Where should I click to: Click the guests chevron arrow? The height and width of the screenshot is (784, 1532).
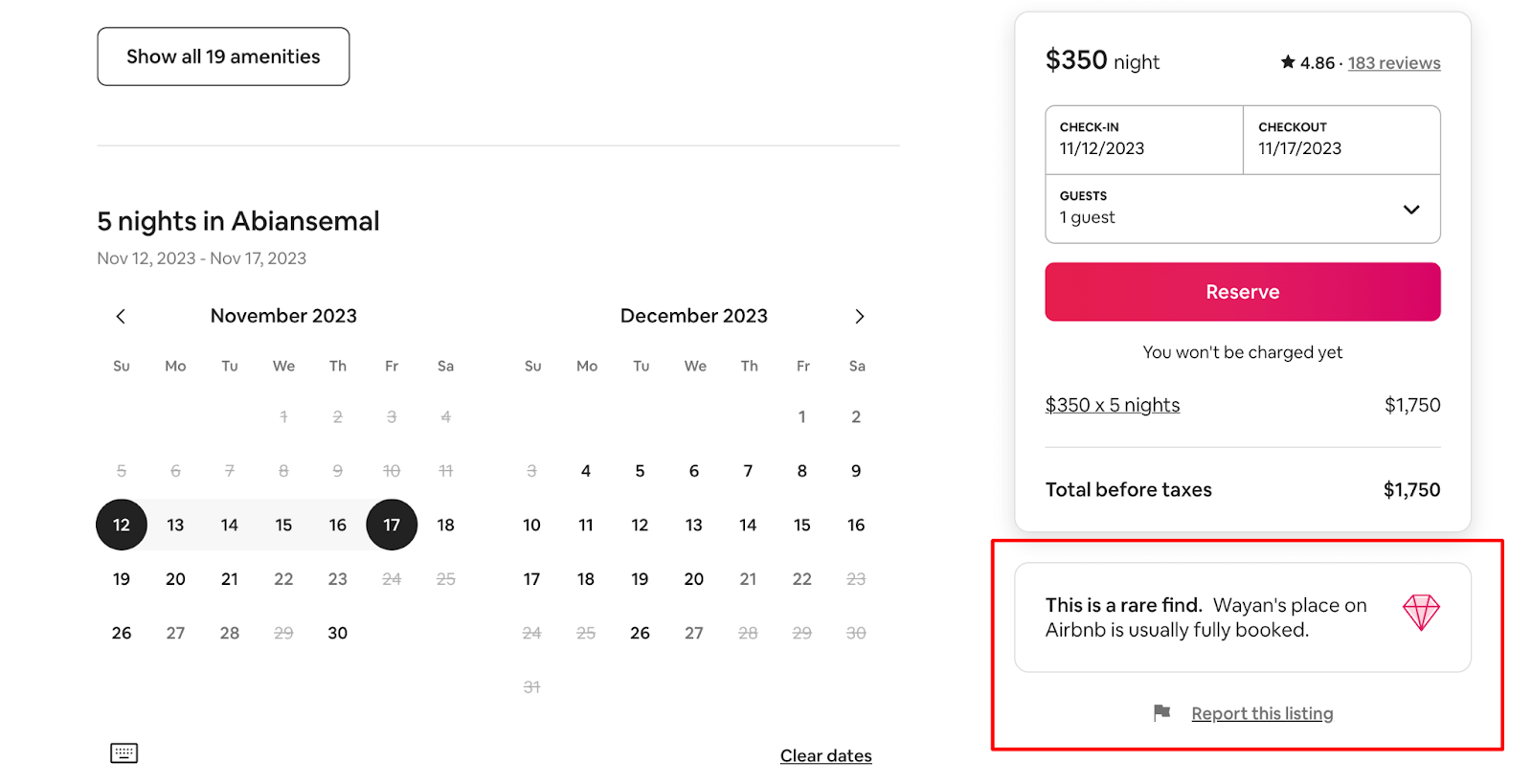[1410, 210]
